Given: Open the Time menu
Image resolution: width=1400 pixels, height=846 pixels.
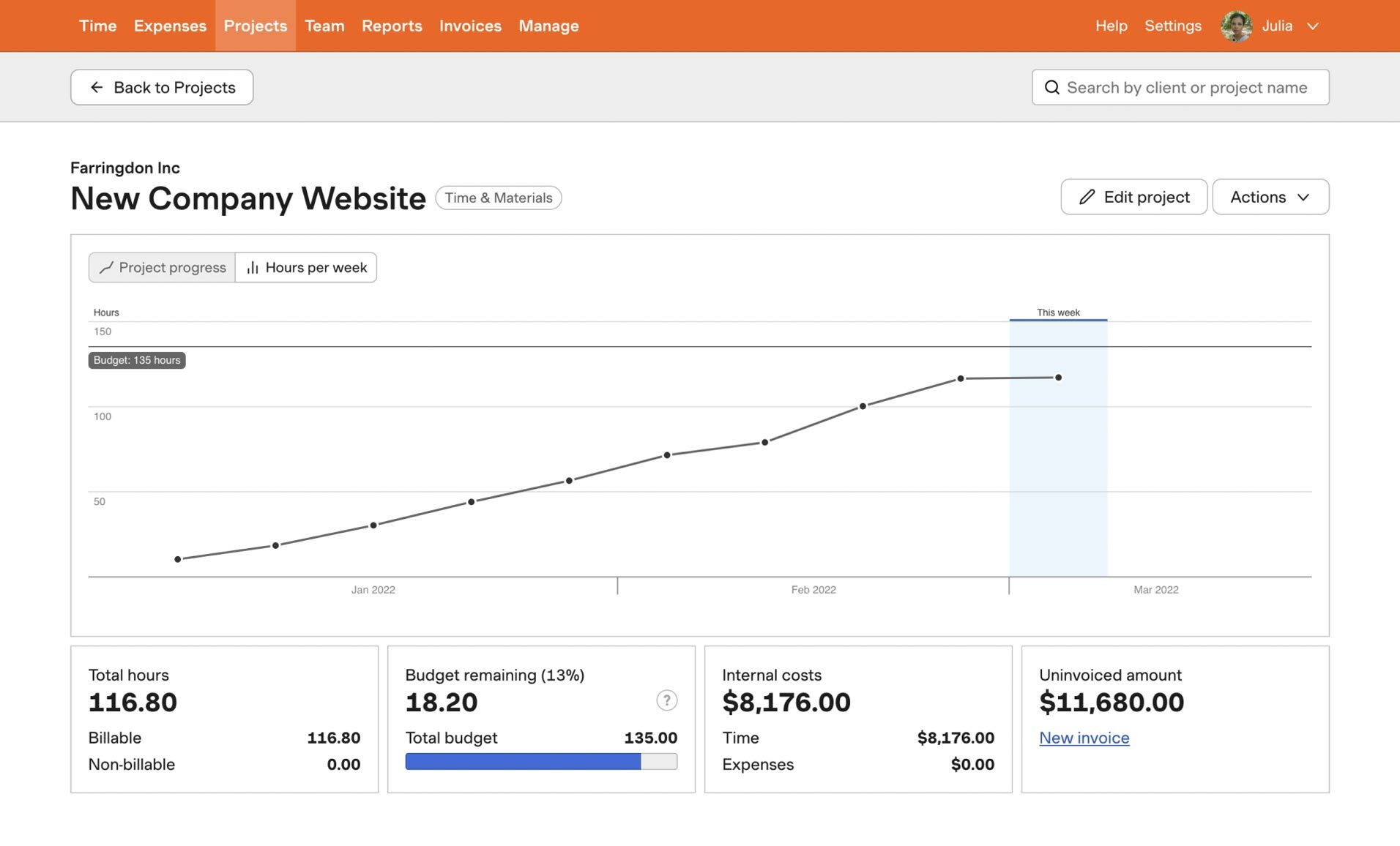Looking at the screenshot, I should coord(97,26).
